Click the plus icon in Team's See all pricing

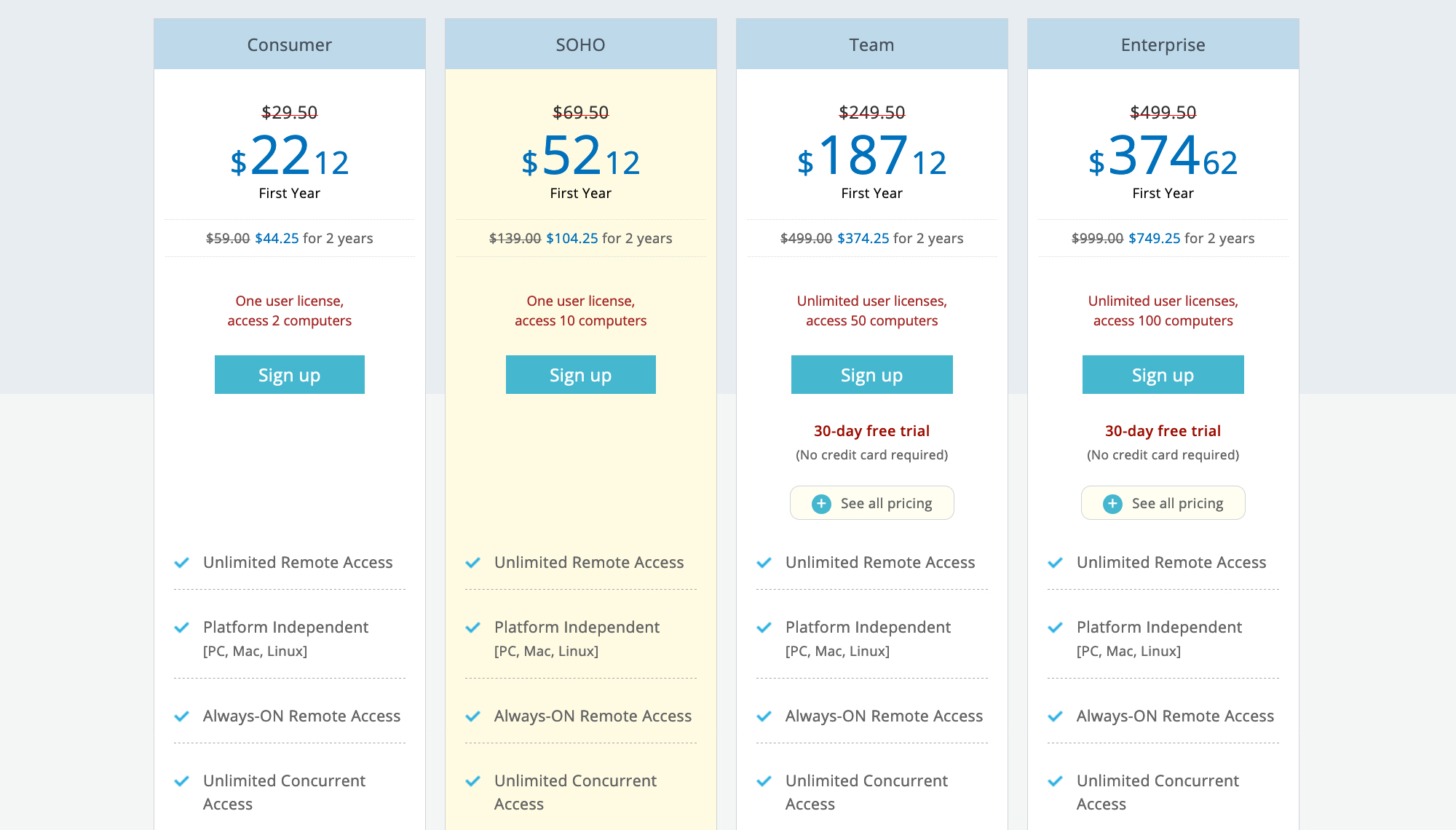point(821,504)
